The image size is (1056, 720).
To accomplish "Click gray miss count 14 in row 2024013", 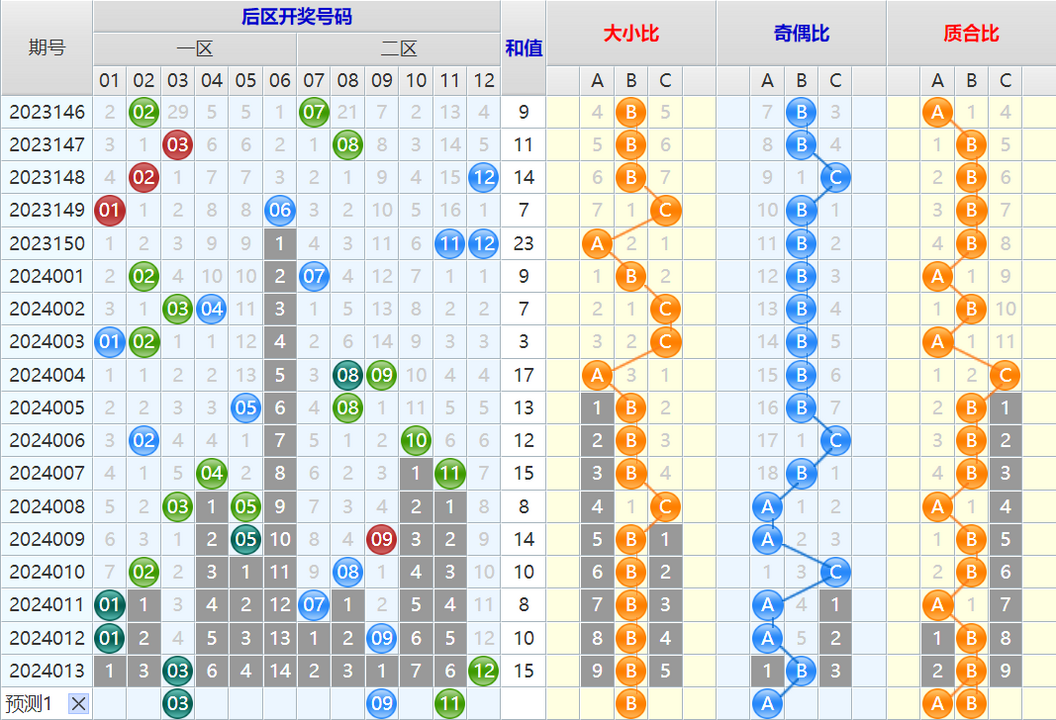I will [279, 671].
